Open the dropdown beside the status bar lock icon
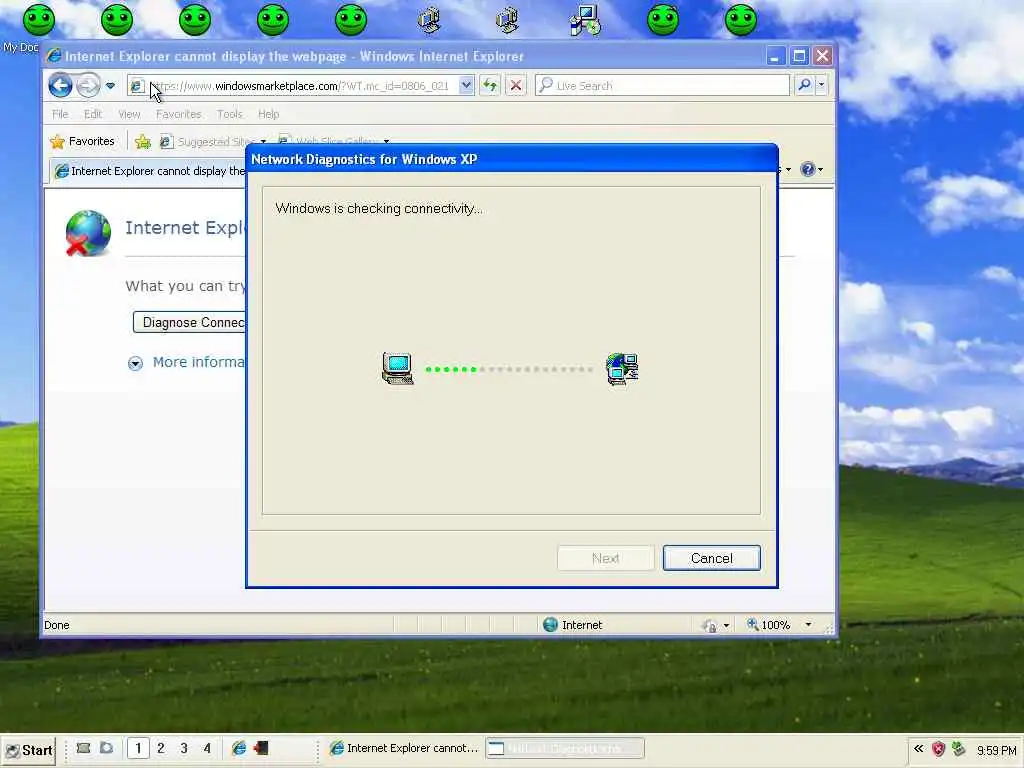Screen dimensions: 1024x768 [726, 626]
